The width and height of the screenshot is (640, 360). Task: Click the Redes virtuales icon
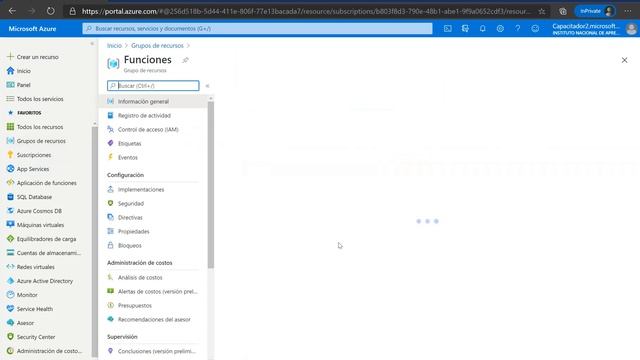pyautogui.click(x=10, y=267)
